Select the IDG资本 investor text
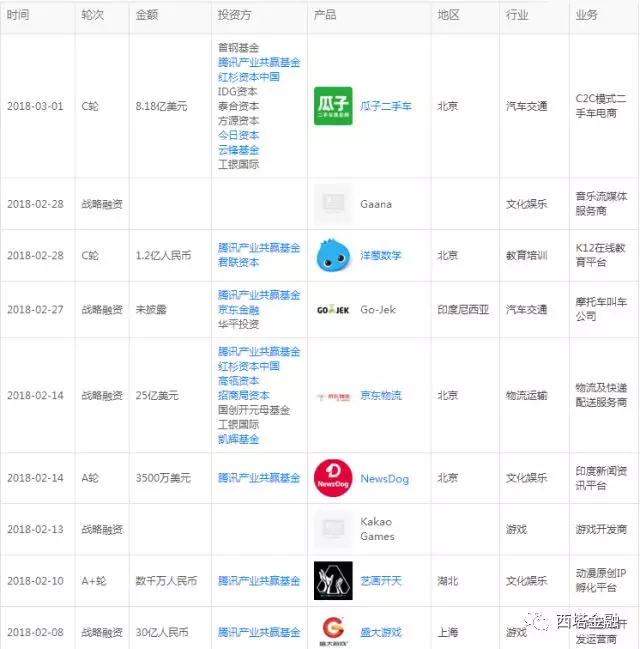 237,91
